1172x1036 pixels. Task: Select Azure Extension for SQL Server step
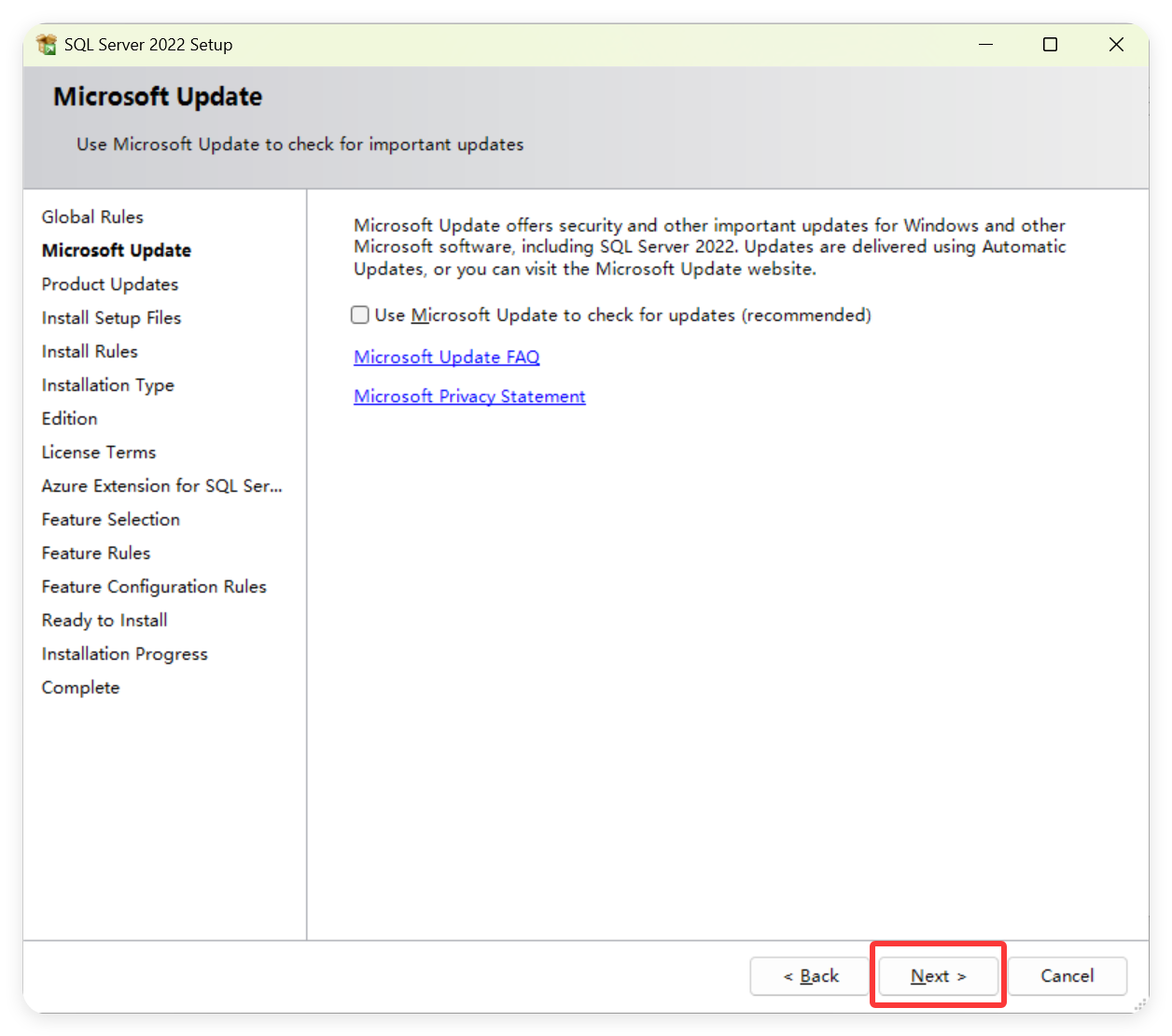pyautogui.click(x=162, y=485)
